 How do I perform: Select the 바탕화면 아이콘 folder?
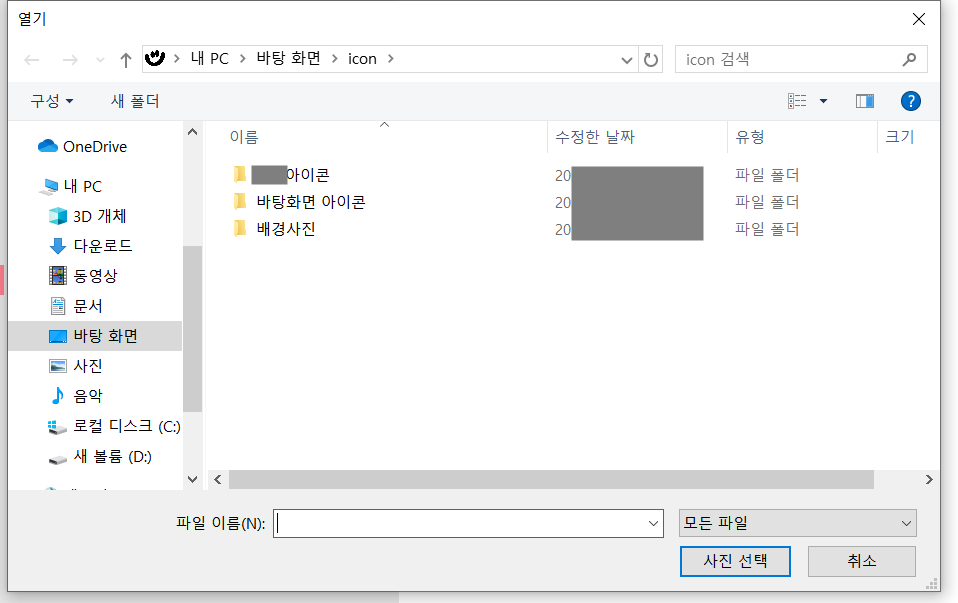pyautogui.click(x=311, y=202)
